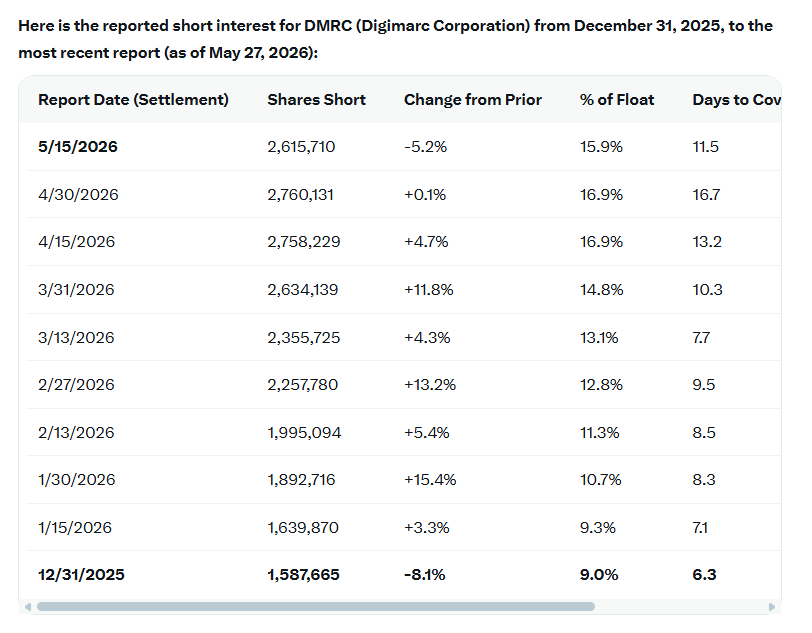Click shares short value 2,760,131

coord(300,194)
